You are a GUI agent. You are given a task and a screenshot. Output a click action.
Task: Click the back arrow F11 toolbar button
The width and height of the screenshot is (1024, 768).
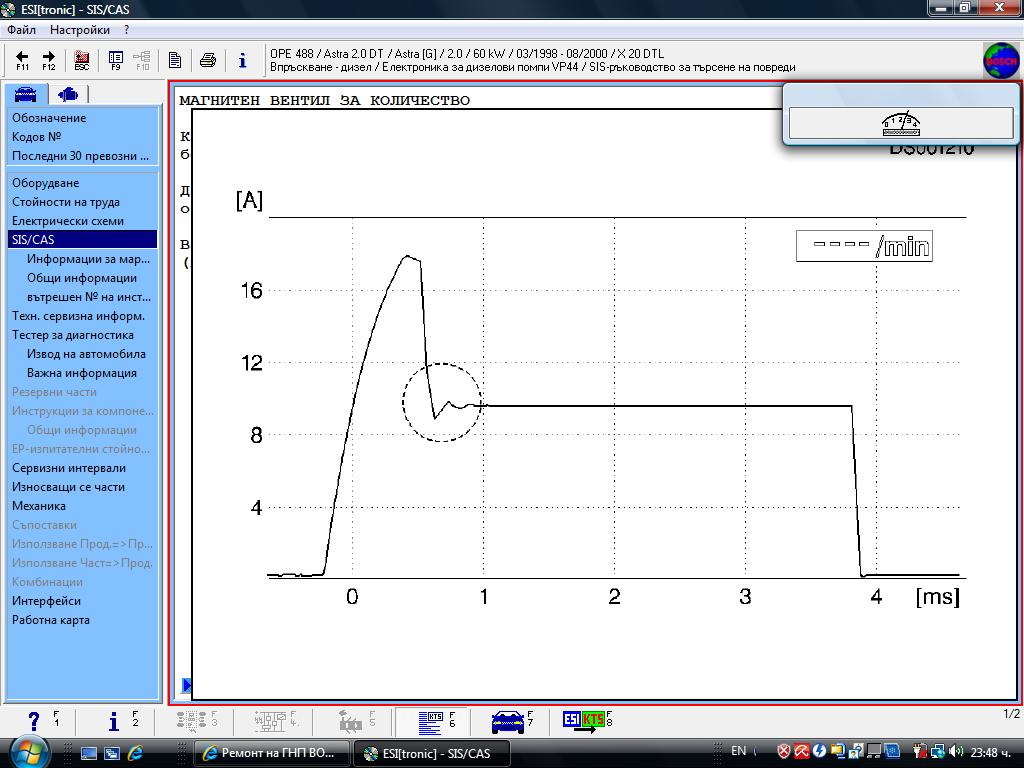coord(22,60)
